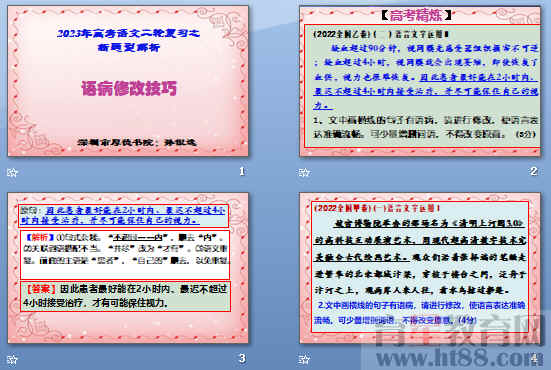The height and width of the screenshot is (370, 551).
Task: Click the 2022全国甲卷 header on slide 4
Action: pyautogui.click(x=377, y=208)
